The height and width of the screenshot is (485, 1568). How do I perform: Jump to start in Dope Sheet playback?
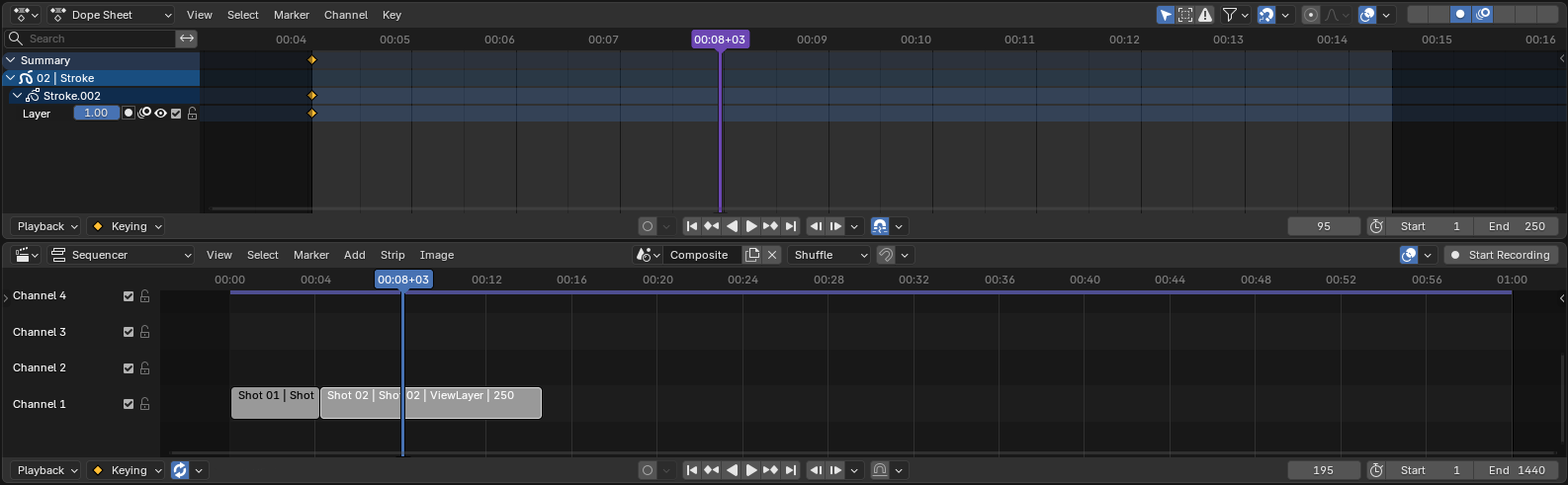[x=692, y=226]
